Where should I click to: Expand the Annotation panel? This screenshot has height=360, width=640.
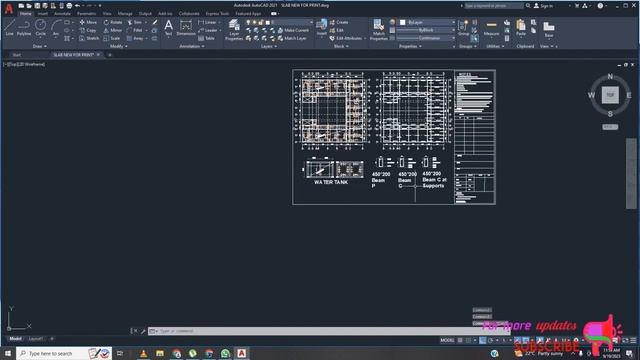(x=192, y=47)
